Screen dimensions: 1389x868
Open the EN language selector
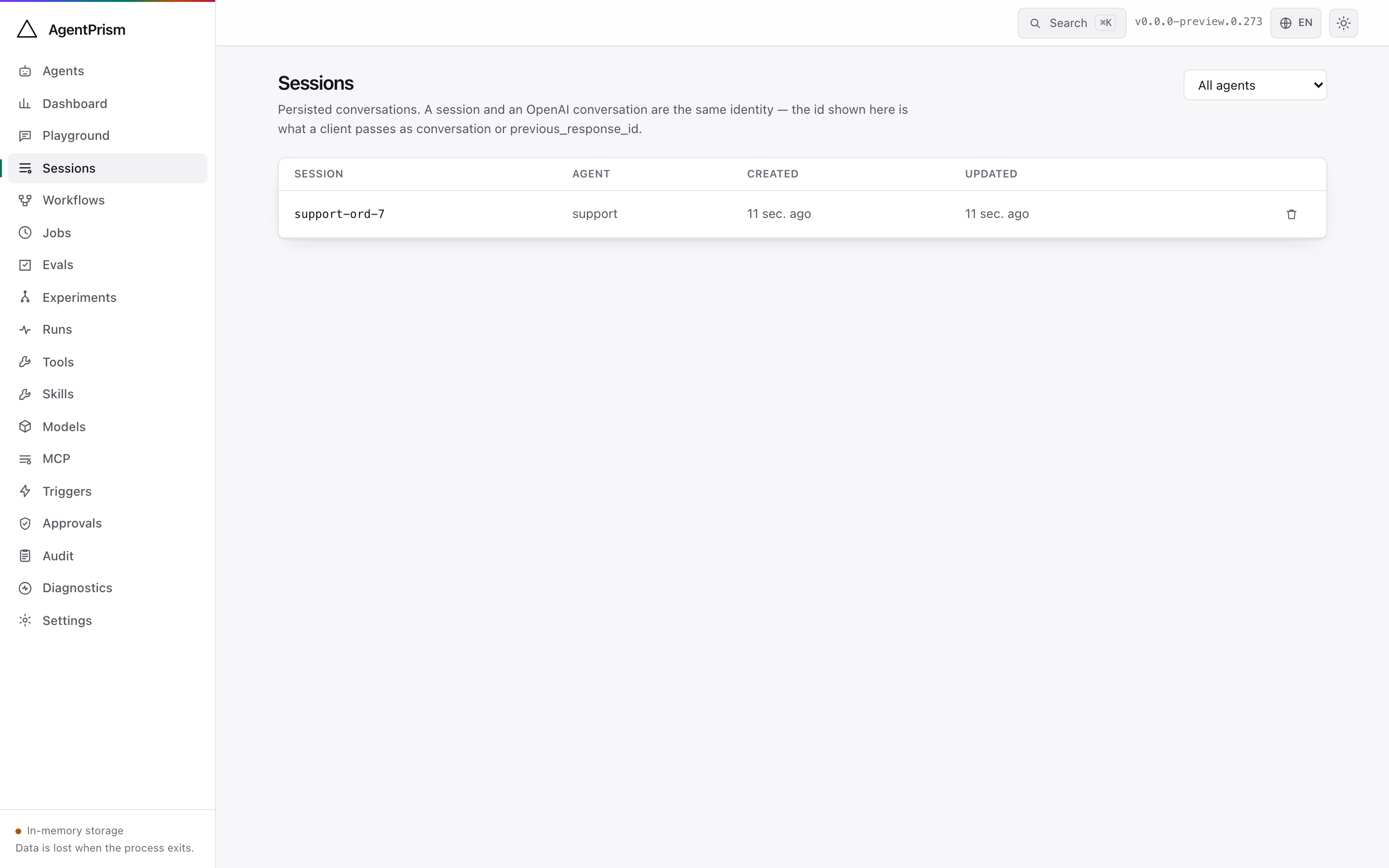(1295, 23)
